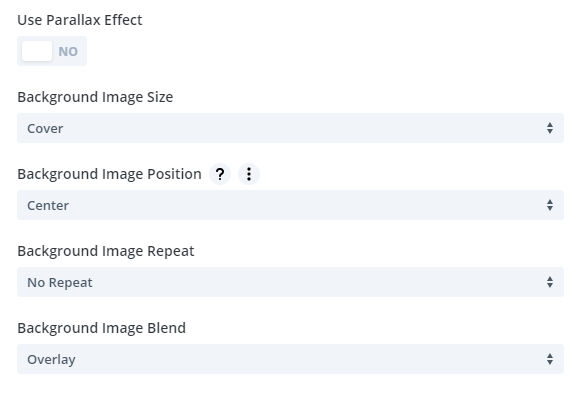Select the No Repeat value text
Screen dimensions: 584x395
click(x=60, y=283)
